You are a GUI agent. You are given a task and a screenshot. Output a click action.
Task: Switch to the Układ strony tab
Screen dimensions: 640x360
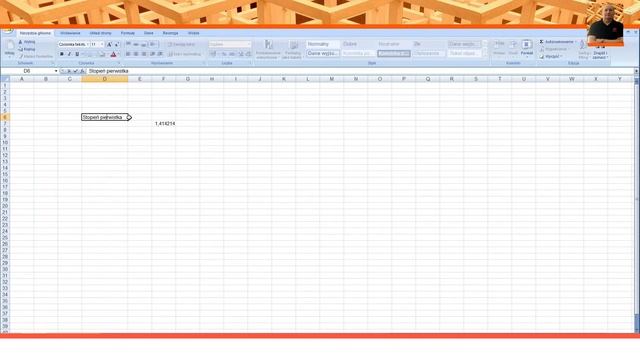pyautogui.click(x=100, y=33)
